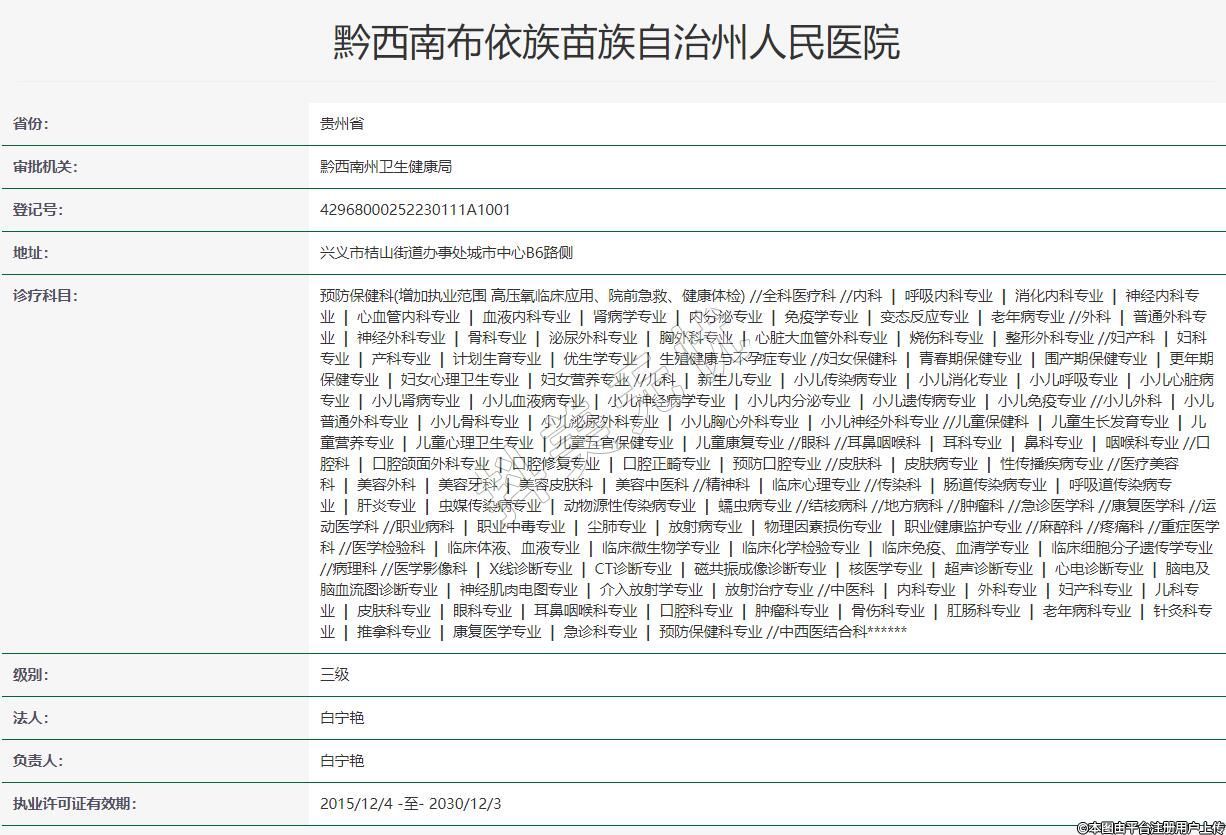Select 白宁艳 in the 法人 row
This screenshot has height=835, width=1226.
(342, 718)
